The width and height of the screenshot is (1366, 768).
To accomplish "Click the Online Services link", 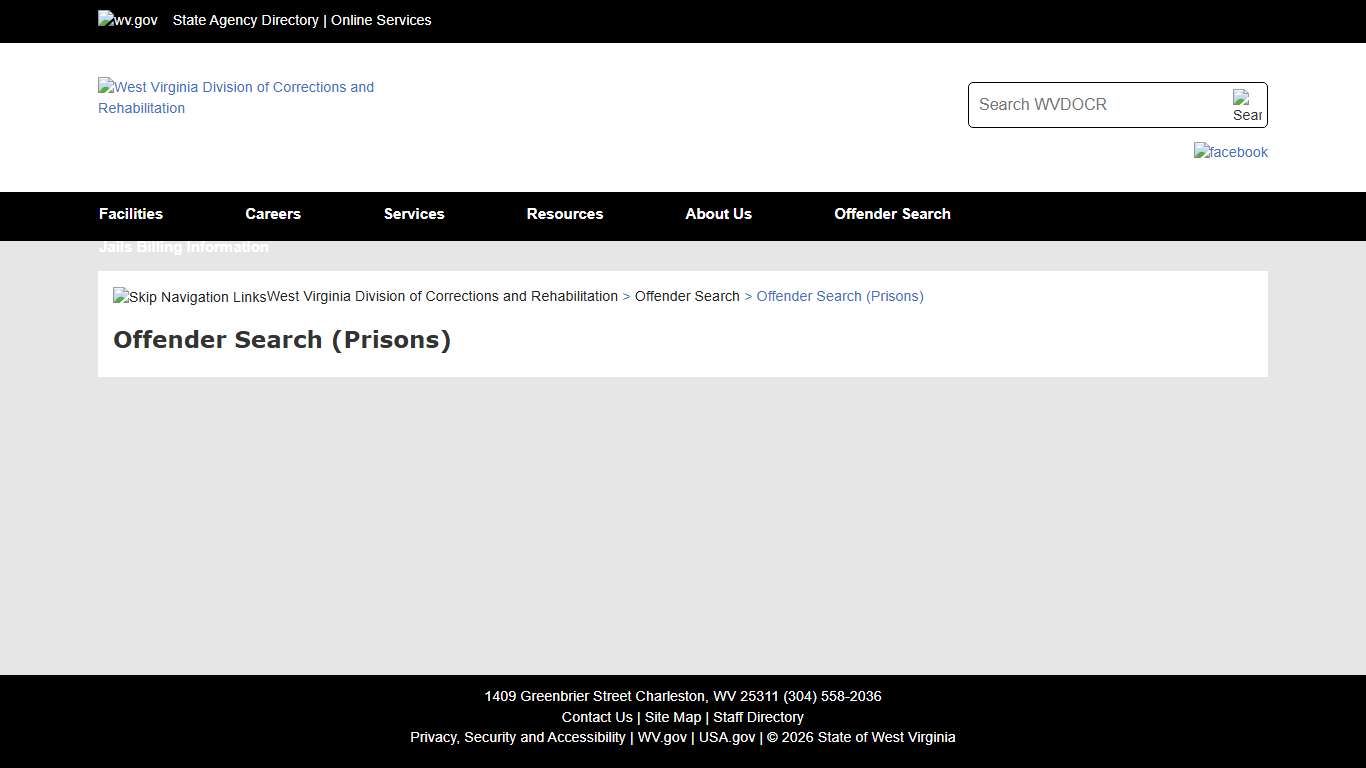I will (381, 20).
